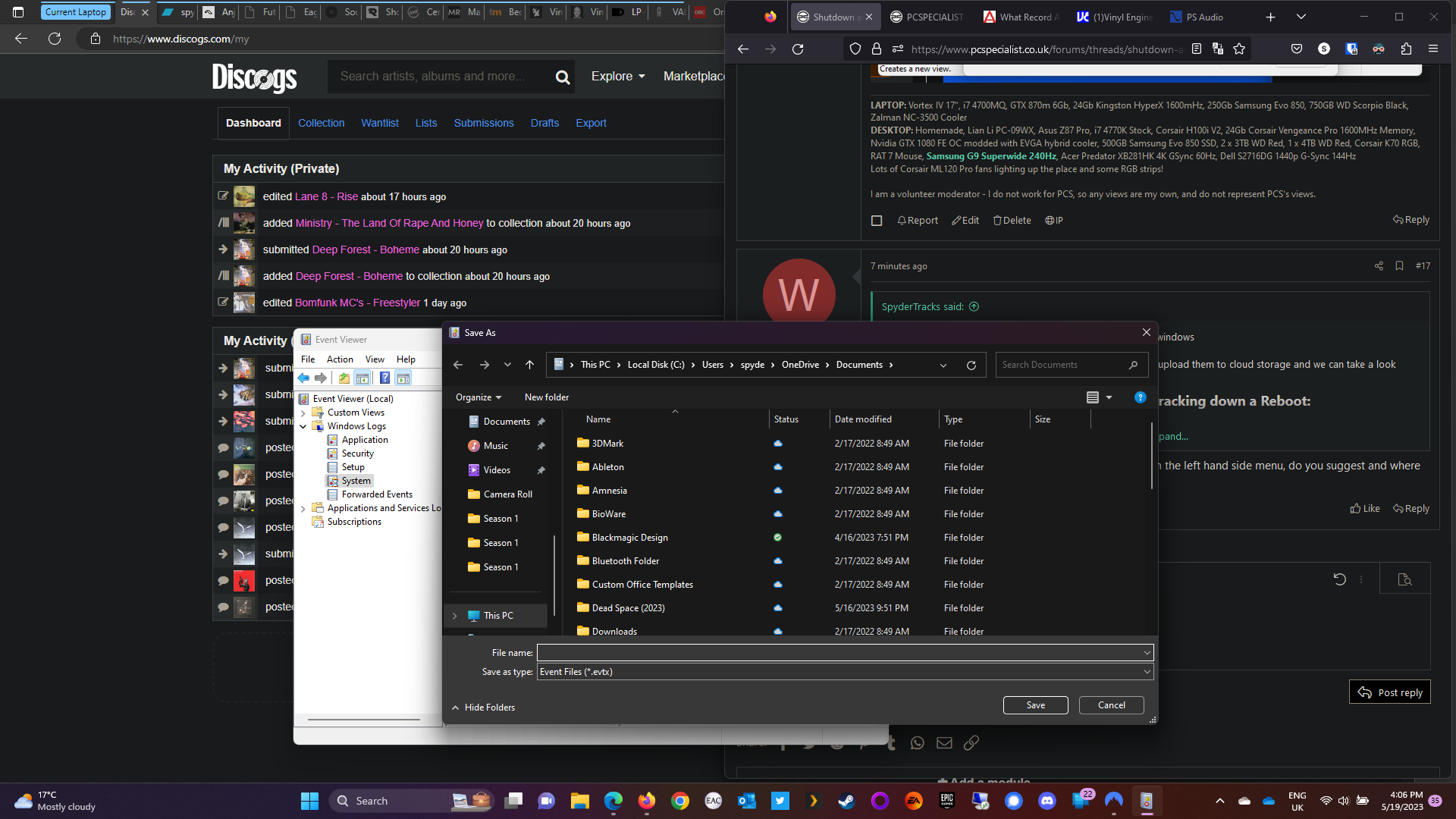The height and width of the screenshot is (819, 1456).
Task: Open Steam from the taskbar
Action: (846, 801)
